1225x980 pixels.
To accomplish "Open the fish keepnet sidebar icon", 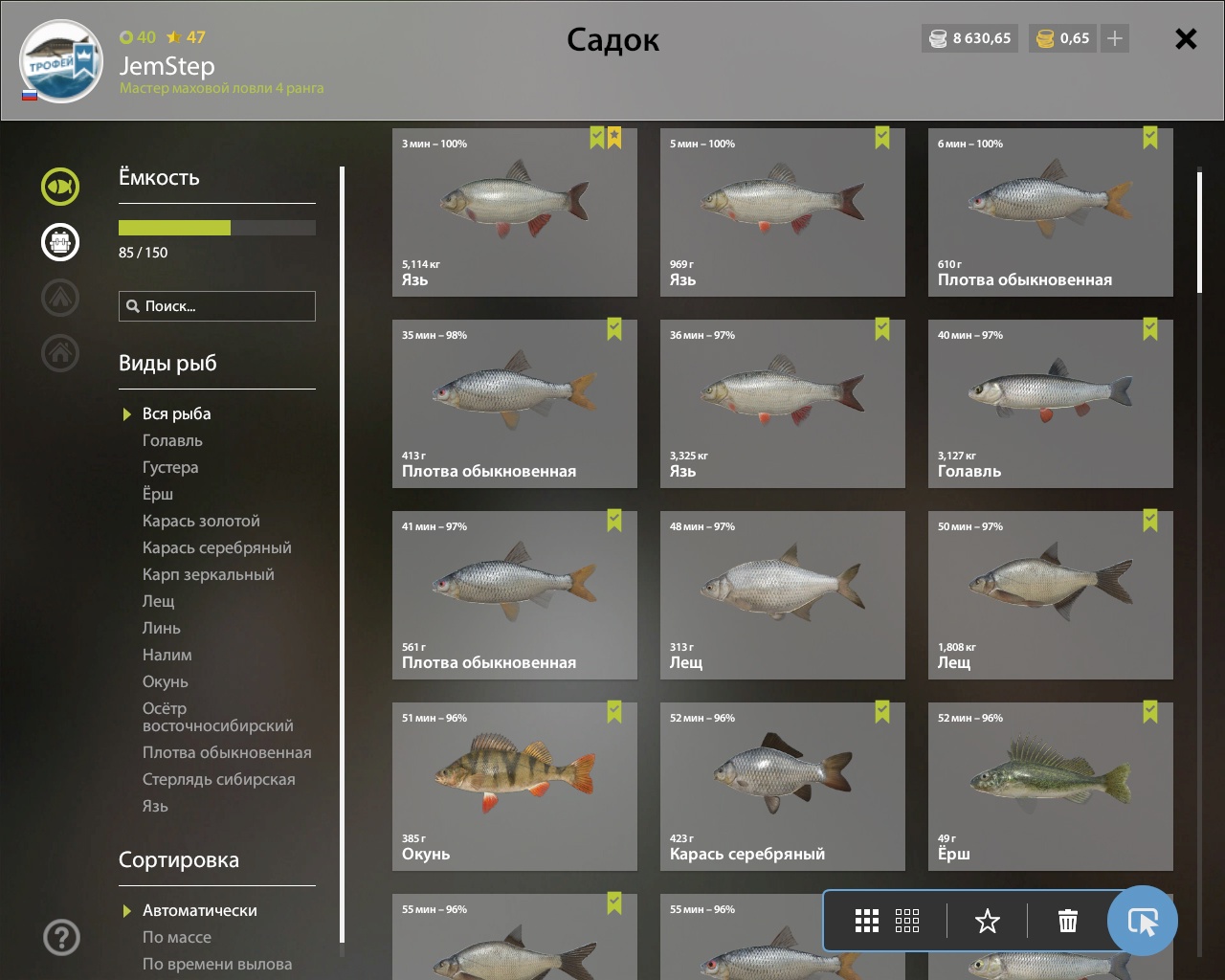I will (x=60, y=186).
